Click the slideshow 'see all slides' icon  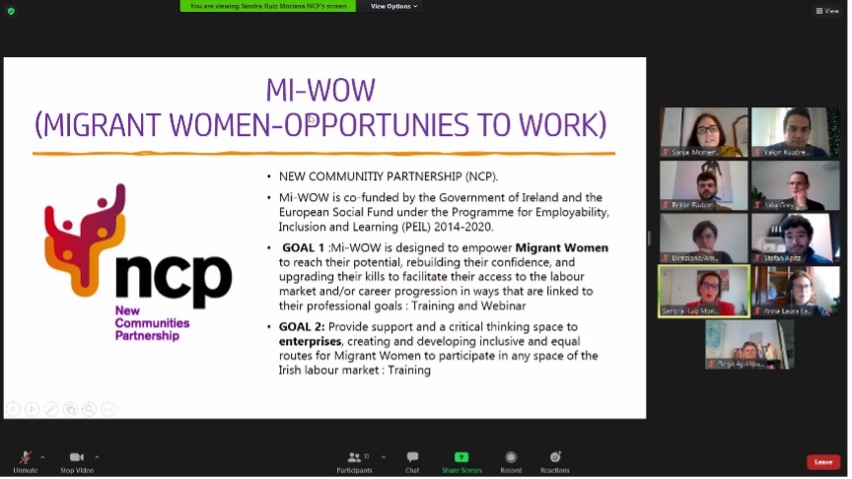70,409
